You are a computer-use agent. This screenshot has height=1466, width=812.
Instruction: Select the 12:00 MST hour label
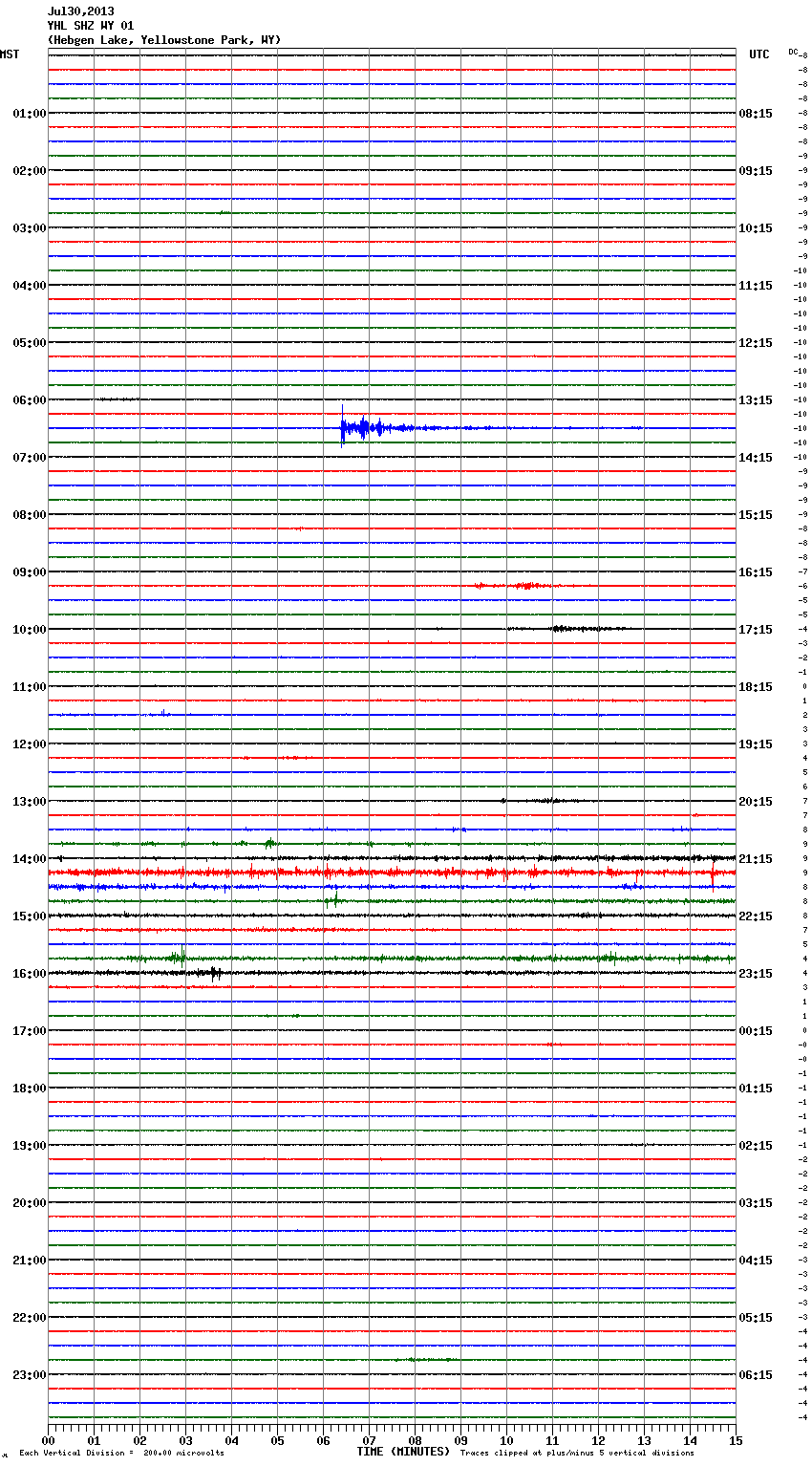(30, 744)
